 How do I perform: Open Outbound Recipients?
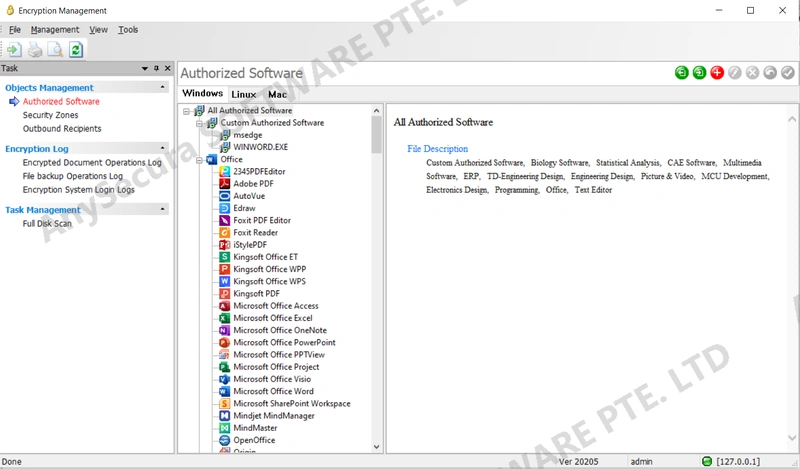click(x=62, y=129)
